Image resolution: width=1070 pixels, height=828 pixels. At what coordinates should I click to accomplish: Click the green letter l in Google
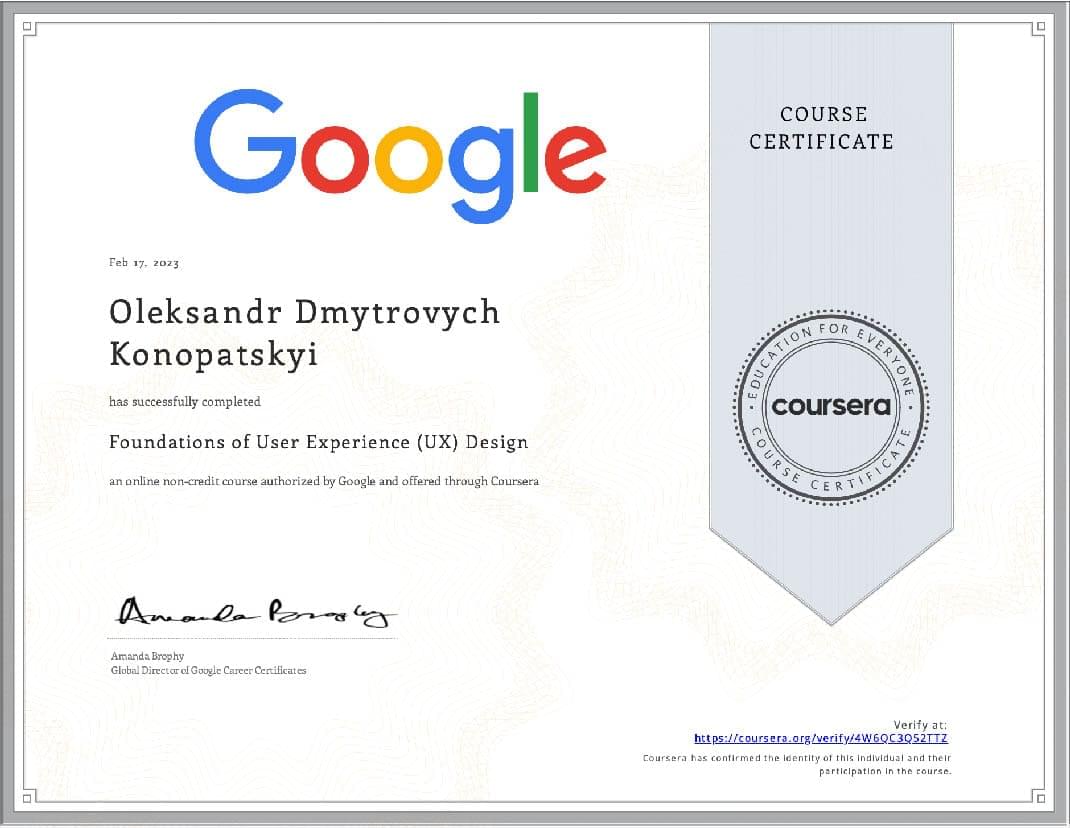(530, 143)
